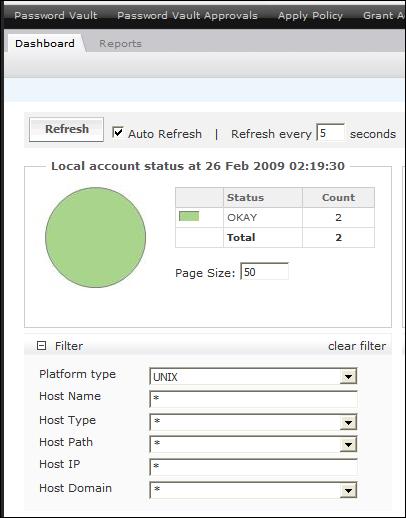Open the Platform type dropdown
Image resolution: width=406 pixels, height=518 pixels.
(x=253, y=376)
